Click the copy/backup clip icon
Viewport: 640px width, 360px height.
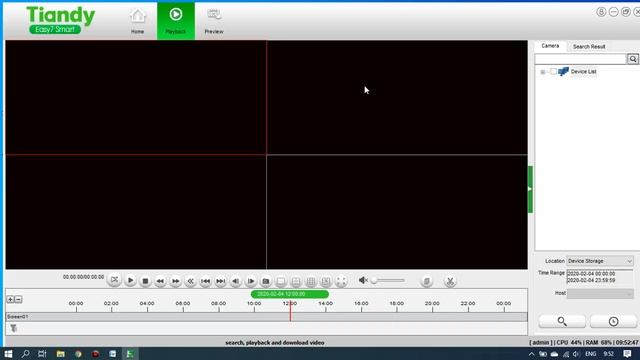pyautogui.click(x=427, y=281)
